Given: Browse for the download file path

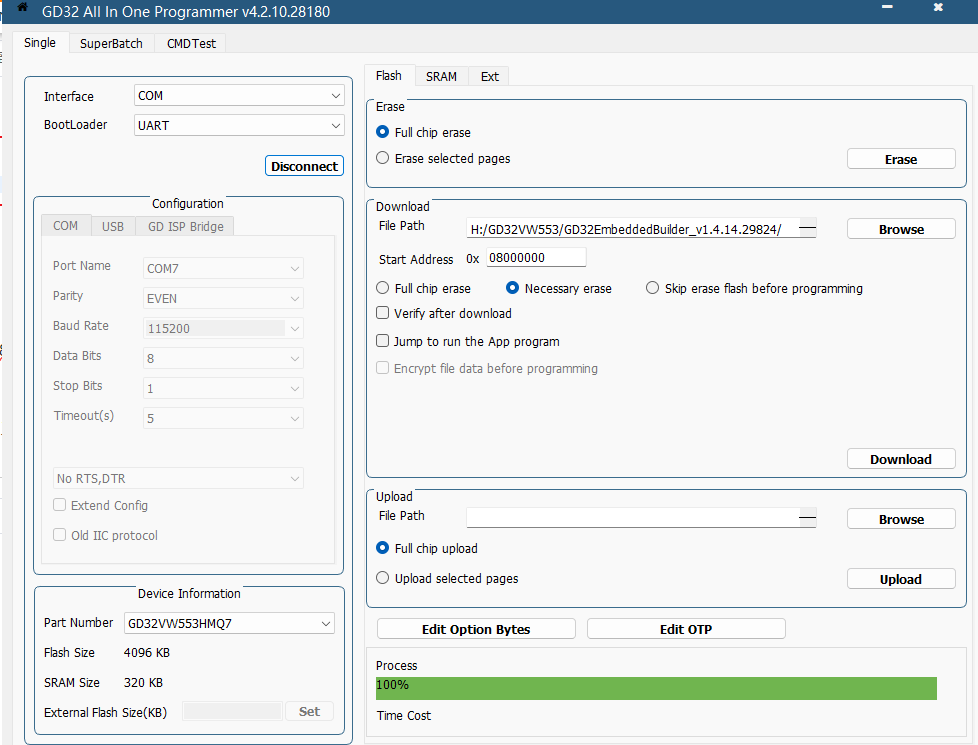Looking at the screenshot, I should (900, 229).
